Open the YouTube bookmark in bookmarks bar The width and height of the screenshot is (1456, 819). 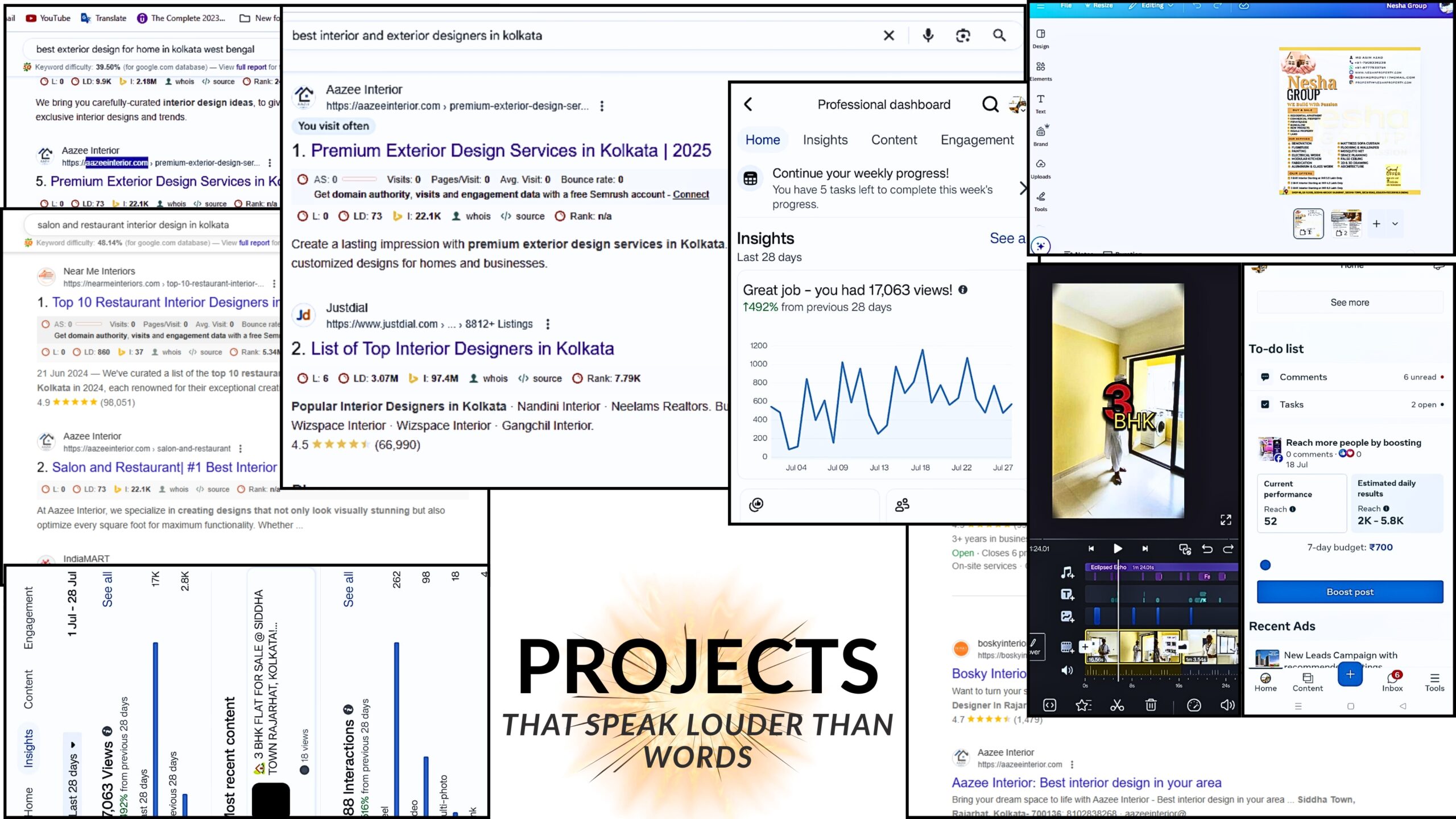(x=48, y=18)
